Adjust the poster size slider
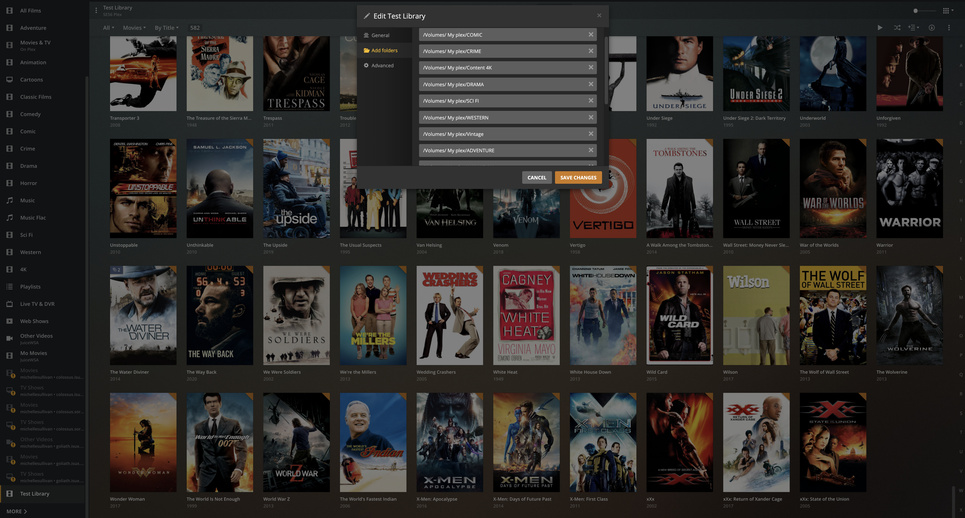Viewport: 965px width, 518px height. 923,10
